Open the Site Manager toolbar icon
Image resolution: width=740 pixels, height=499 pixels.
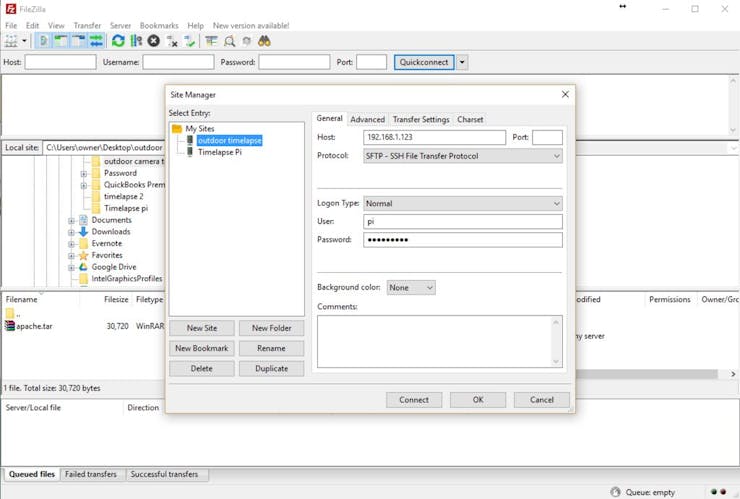pos(10,41)
